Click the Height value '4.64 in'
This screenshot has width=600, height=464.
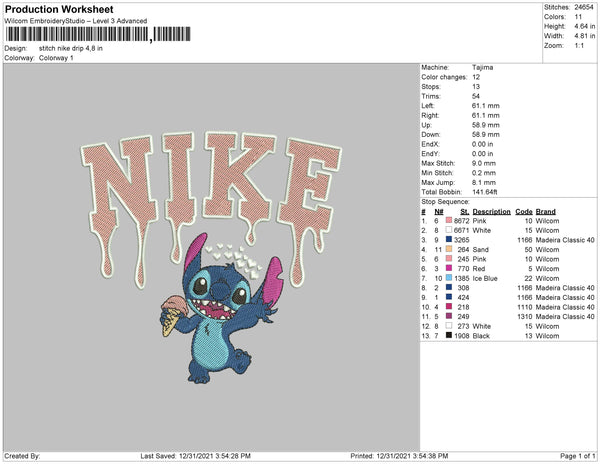(x=584, y=26)
